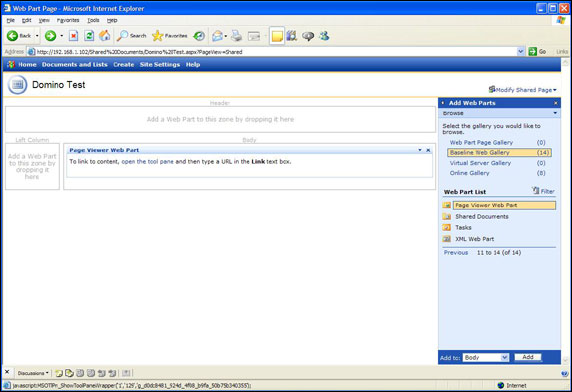The image size is (572, 392).
Task: Select XML Web Part in list
Action: [474, 239]
